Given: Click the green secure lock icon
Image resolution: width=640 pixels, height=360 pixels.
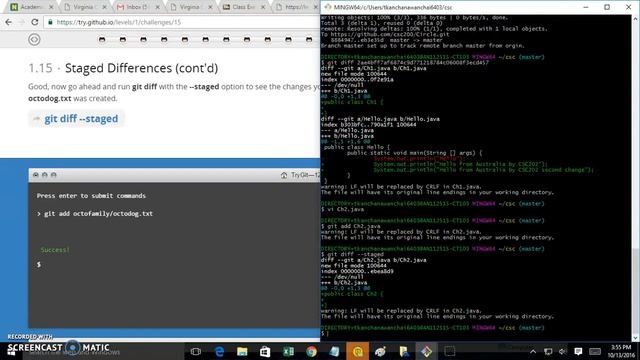Looking at the screenshot, I should pos(50,22).
